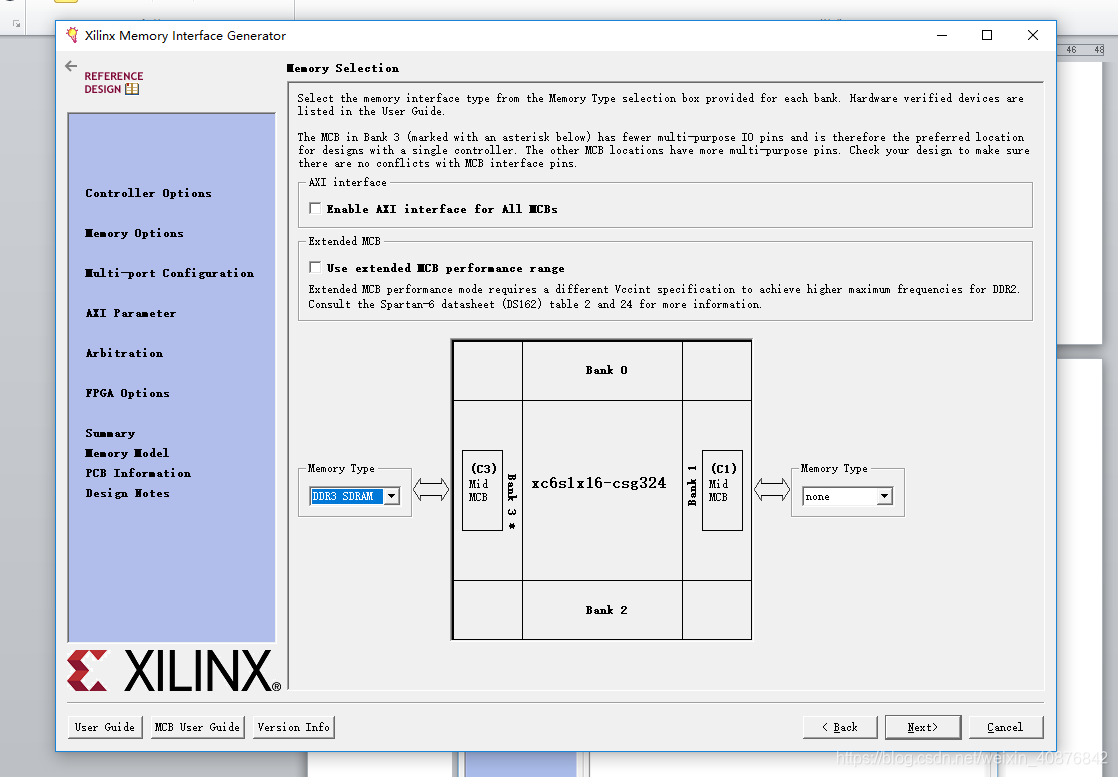This screenshot has height=777, width=1118.
Task: Click the Back button
Action: pyautogui.click(x=840, y=727)
